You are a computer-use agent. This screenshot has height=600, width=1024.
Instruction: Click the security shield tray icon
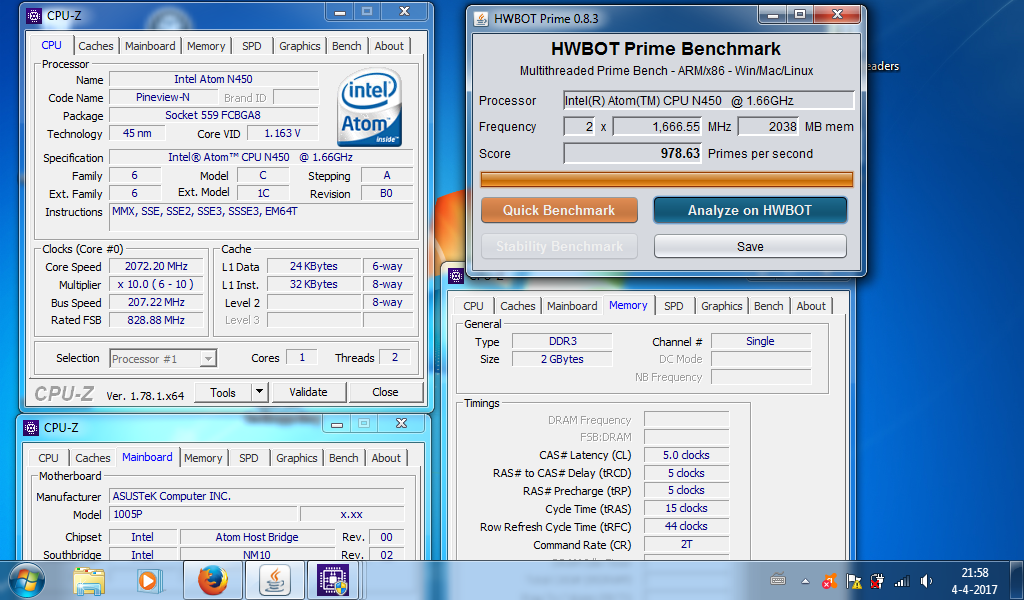(x=829, y=580)
